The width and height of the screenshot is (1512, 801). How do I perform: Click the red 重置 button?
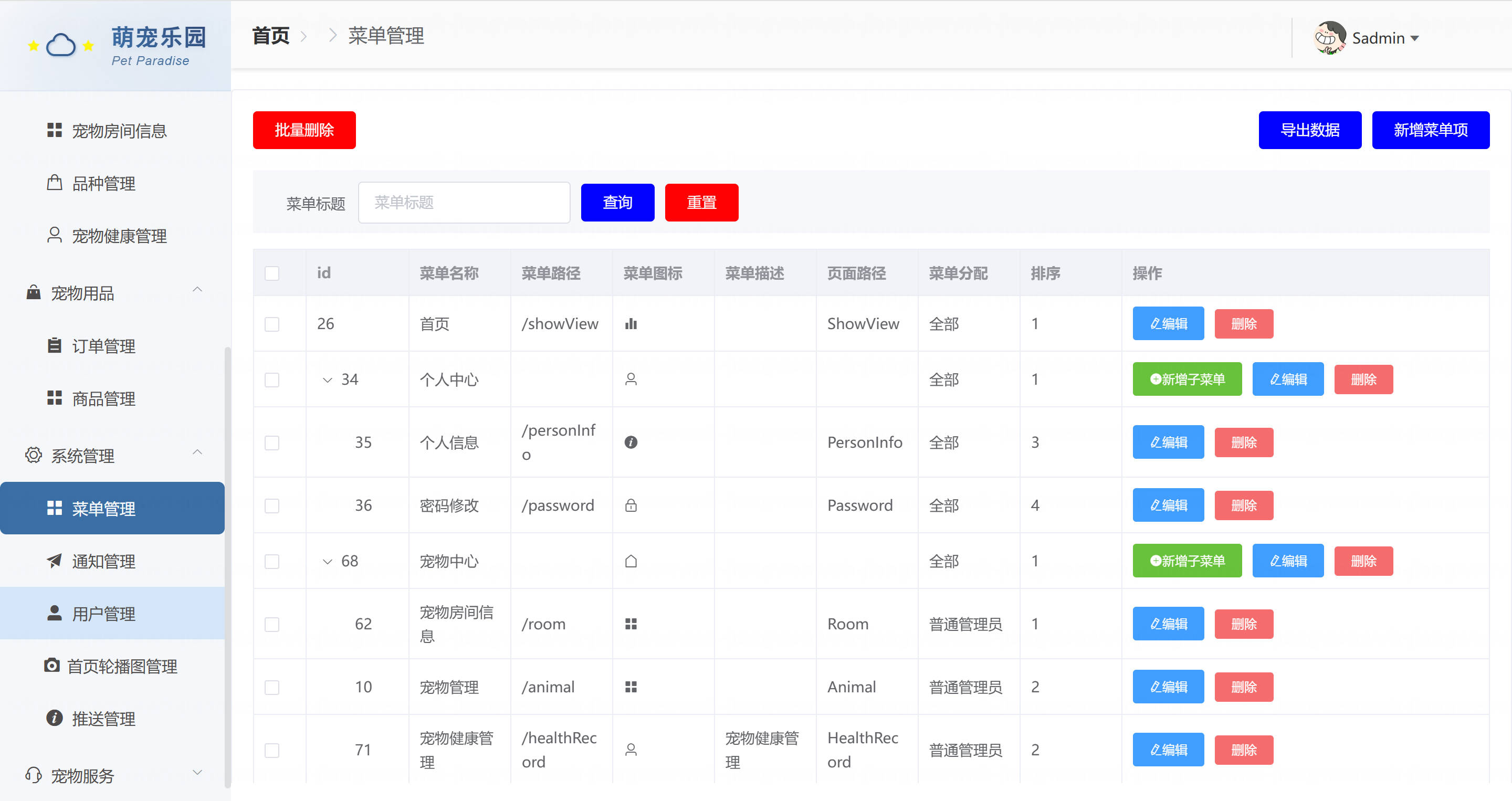(x=701, y=203)
